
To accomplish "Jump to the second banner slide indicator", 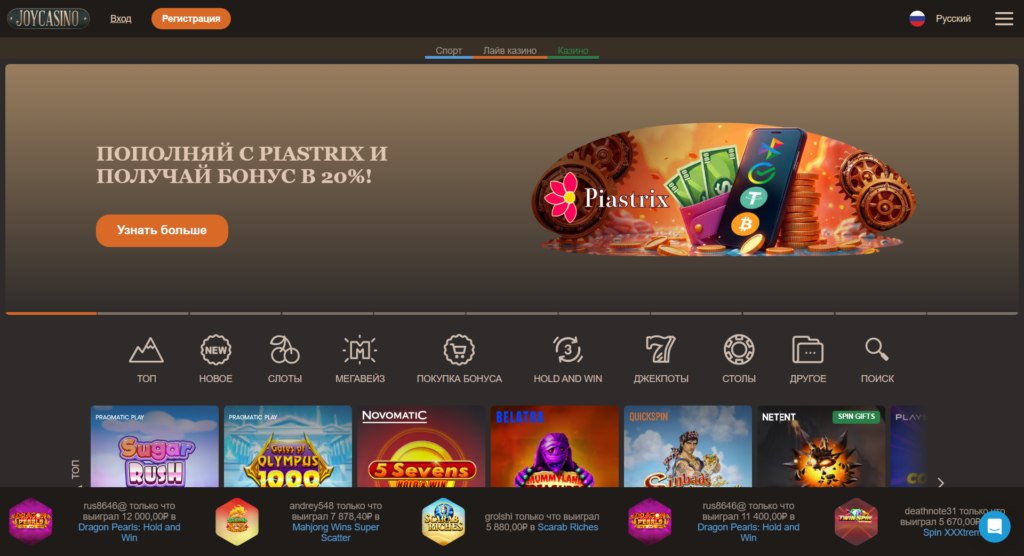I will (143, 314).
